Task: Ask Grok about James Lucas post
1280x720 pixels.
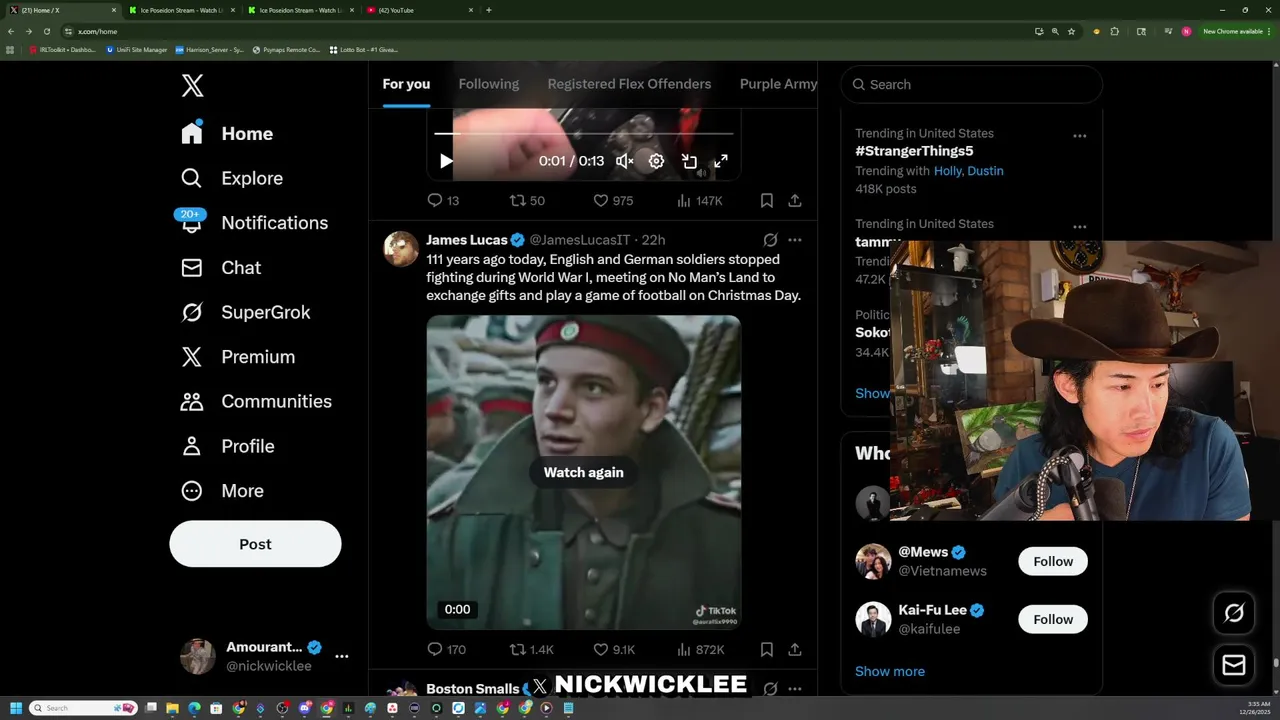Action: 770,240
